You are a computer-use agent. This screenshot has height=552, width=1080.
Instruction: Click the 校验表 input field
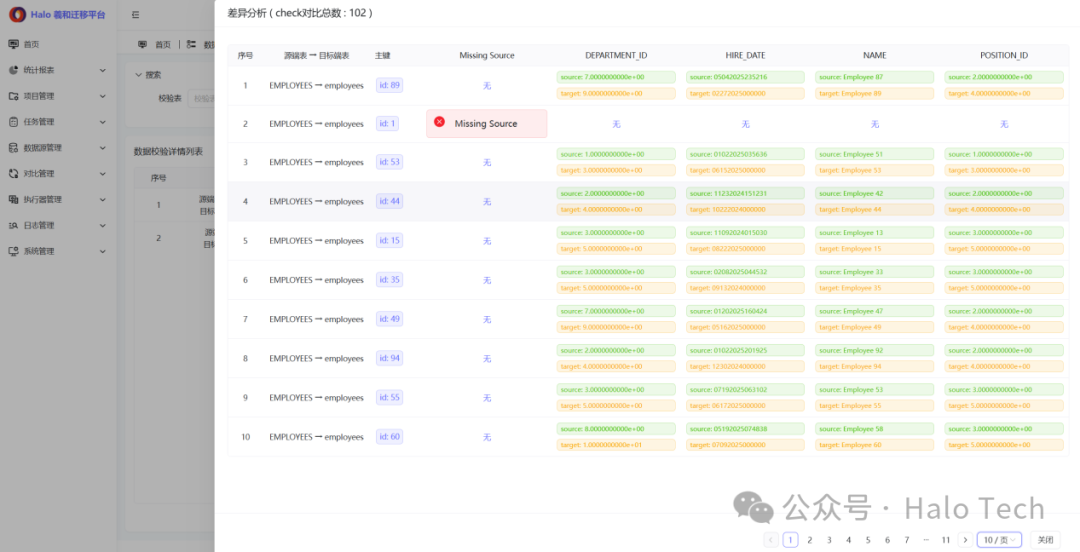[200, 99]
